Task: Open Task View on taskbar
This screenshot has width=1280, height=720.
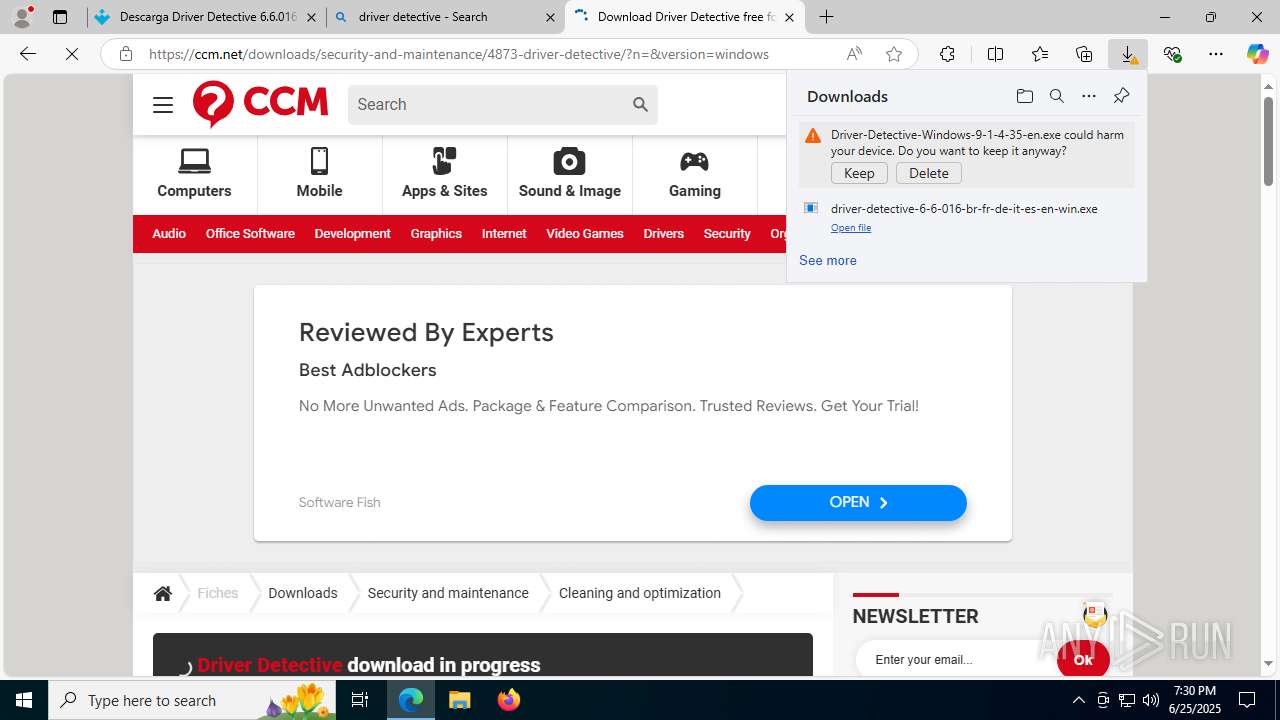Action: pyautogui.click(x=360, y=700)
